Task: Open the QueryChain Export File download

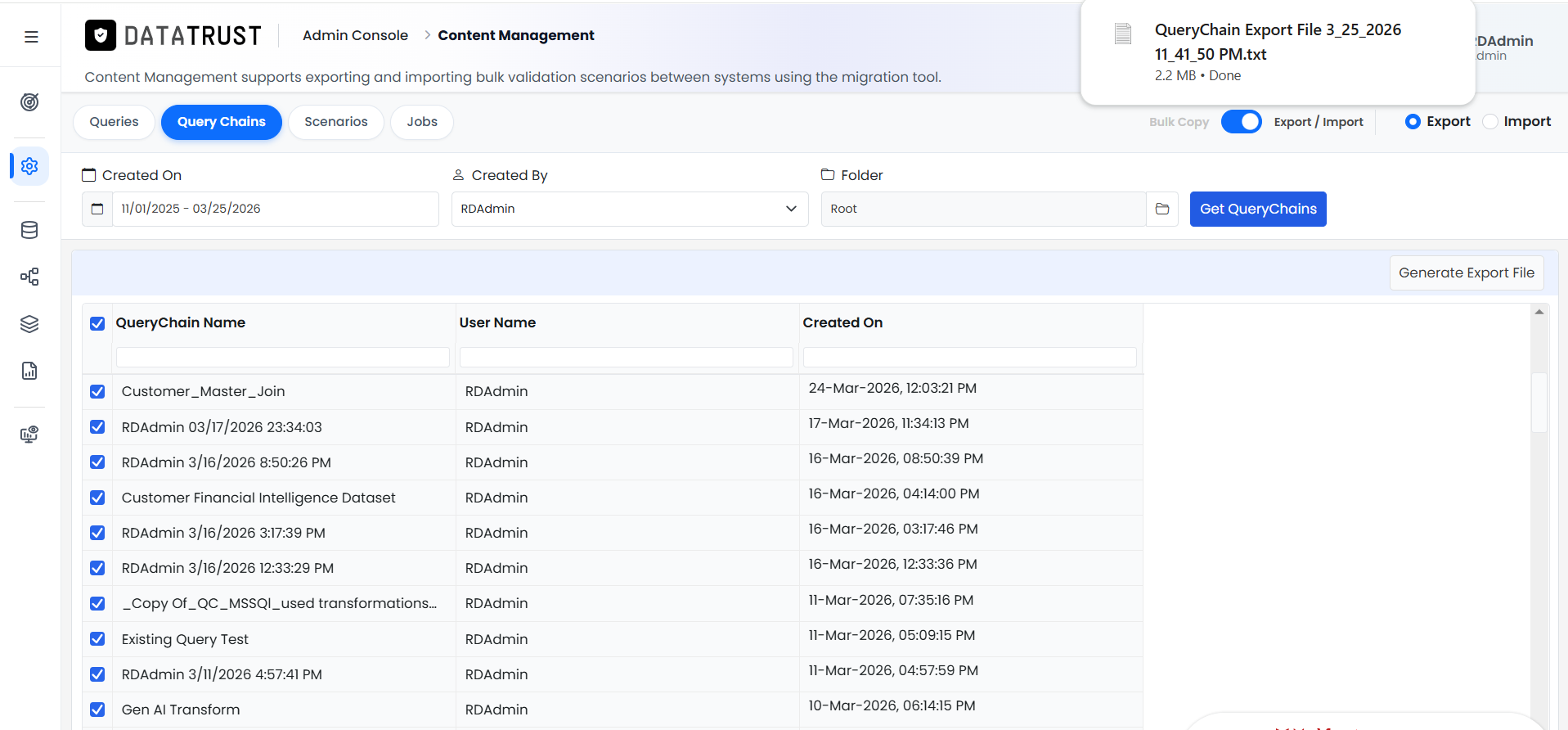Action: (1278, 52)
